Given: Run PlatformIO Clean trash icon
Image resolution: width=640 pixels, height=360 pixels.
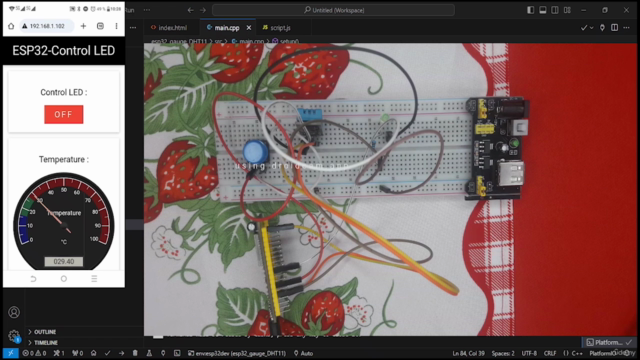Looking at the screenshot, I should [x=135, y=353].
